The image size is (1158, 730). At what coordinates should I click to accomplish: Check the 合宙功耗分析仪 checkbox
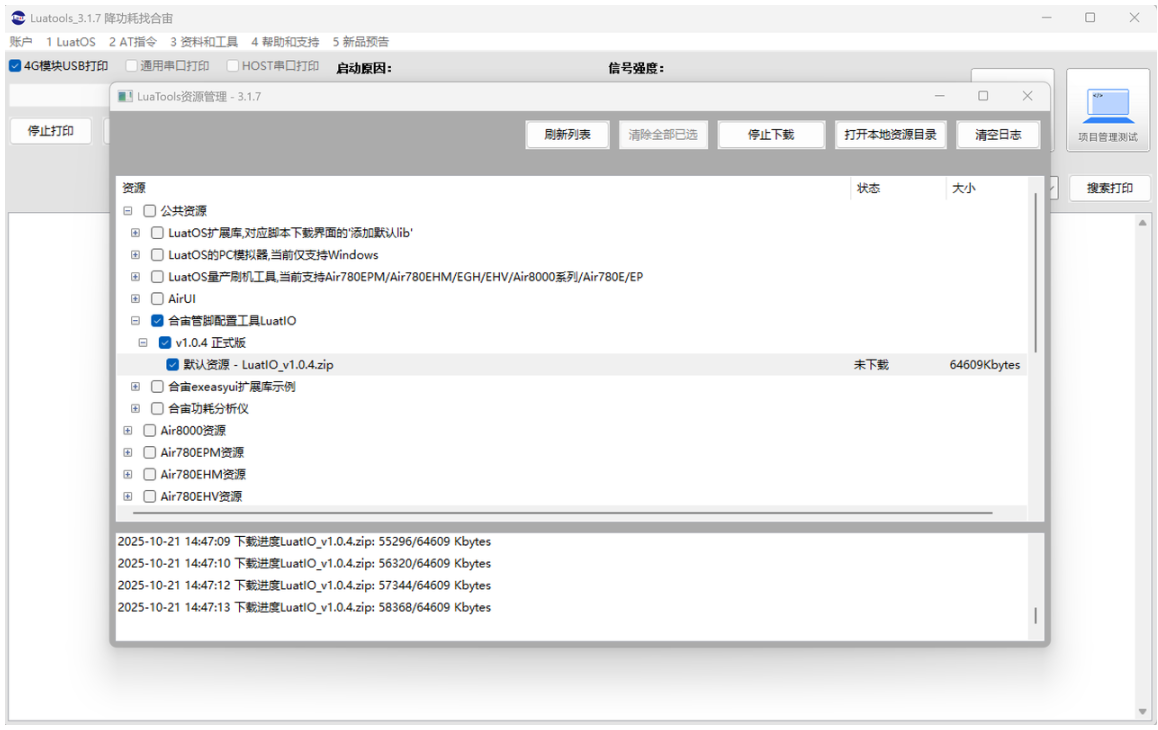(x=157, y=408)
